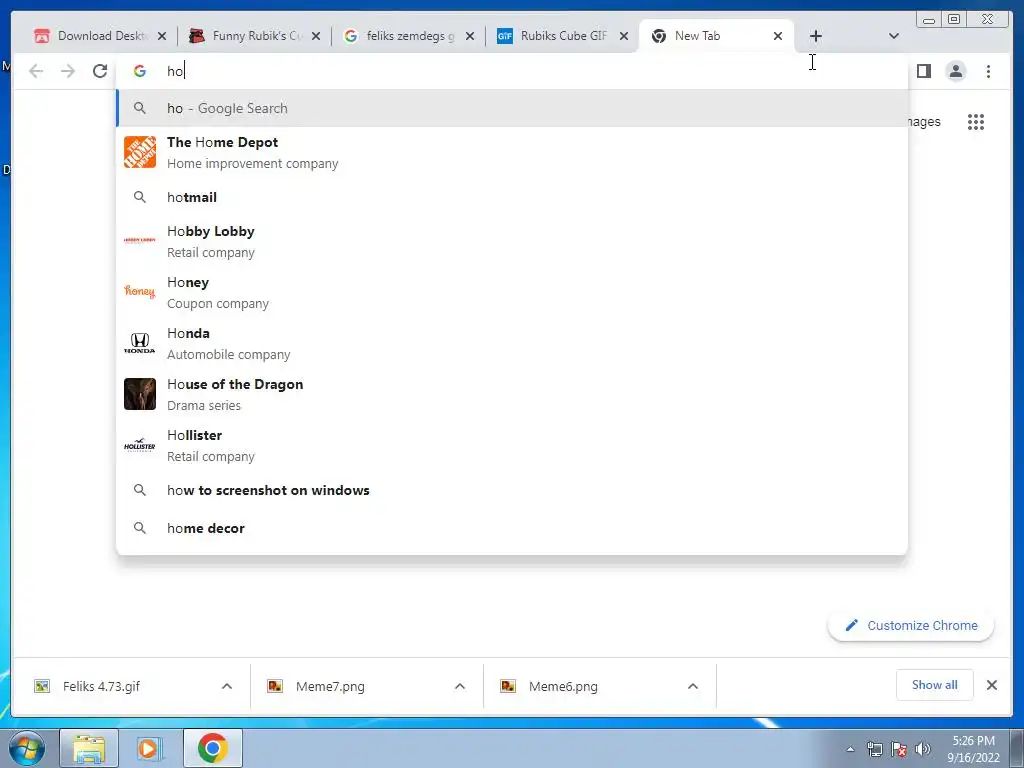The image size is (1024, 768).
Task: Click the address bar text 'ho'
Action: (175, 71)
